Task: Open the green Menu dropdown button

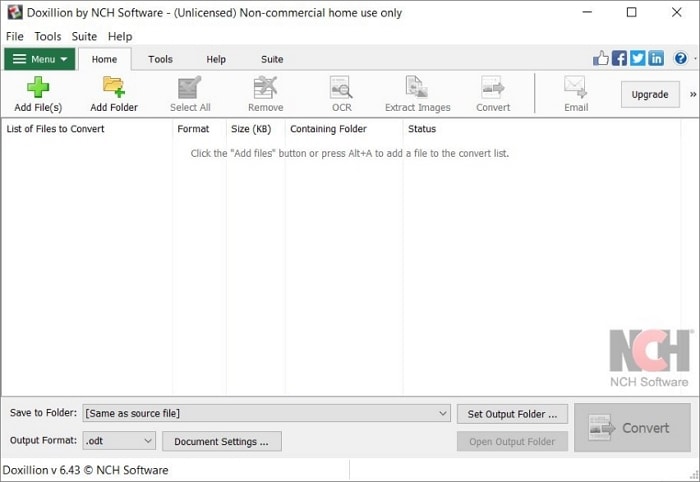Action: pyautogui.click(x=40, y=59)
